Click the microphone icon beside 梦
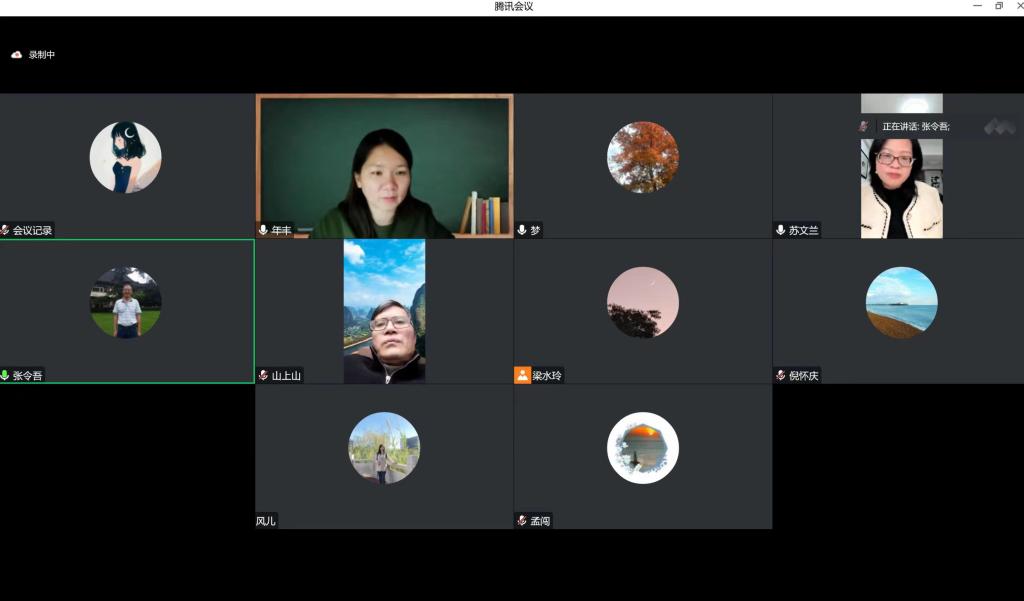The height and width of the screenshot is (601, 1024). (522, 230)
